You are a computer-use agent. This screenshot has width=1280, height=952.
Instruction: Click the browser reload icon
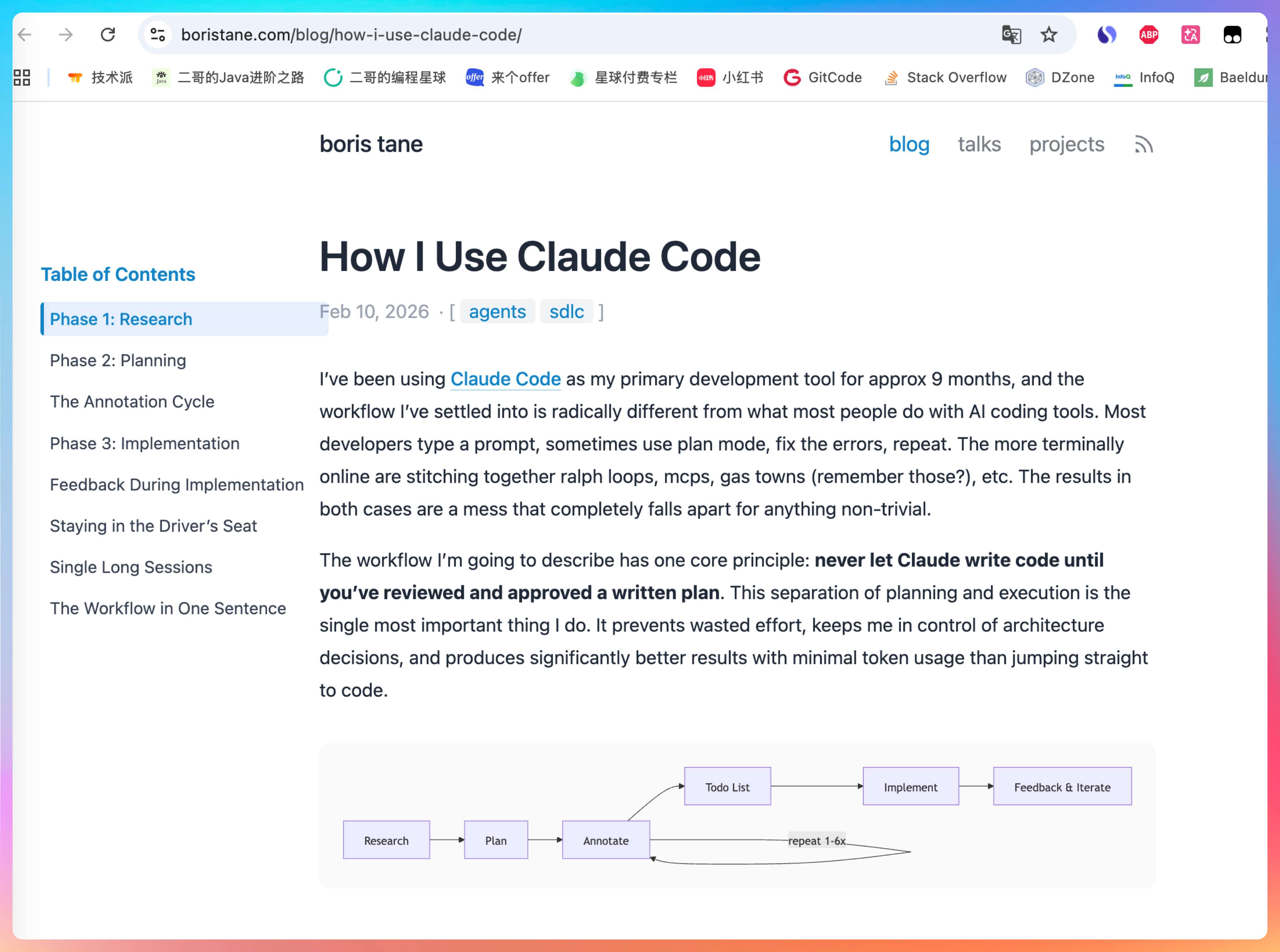(x=108, y=34)
